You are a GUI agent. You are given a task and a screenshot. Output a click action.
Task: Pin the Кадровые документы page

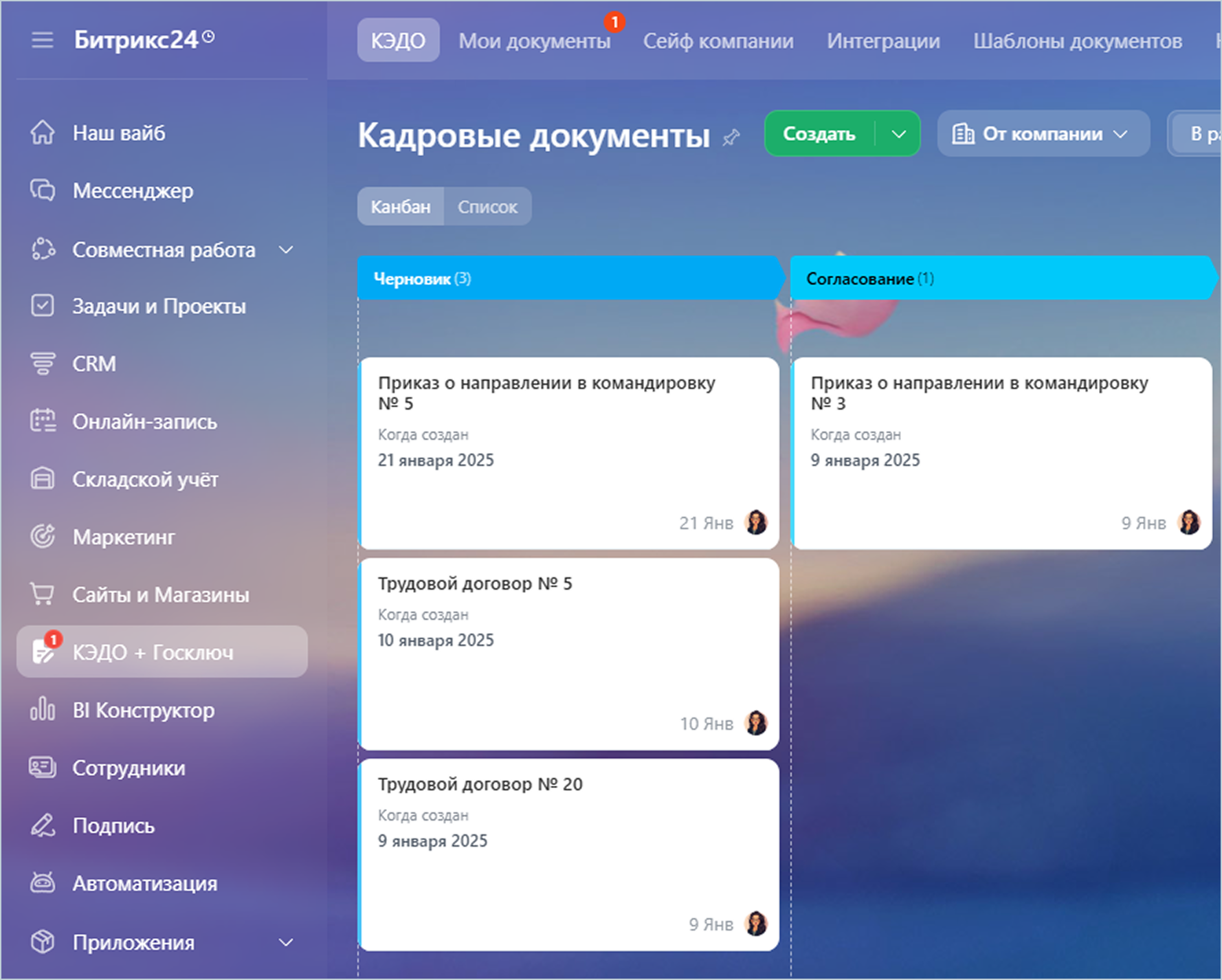731,137
